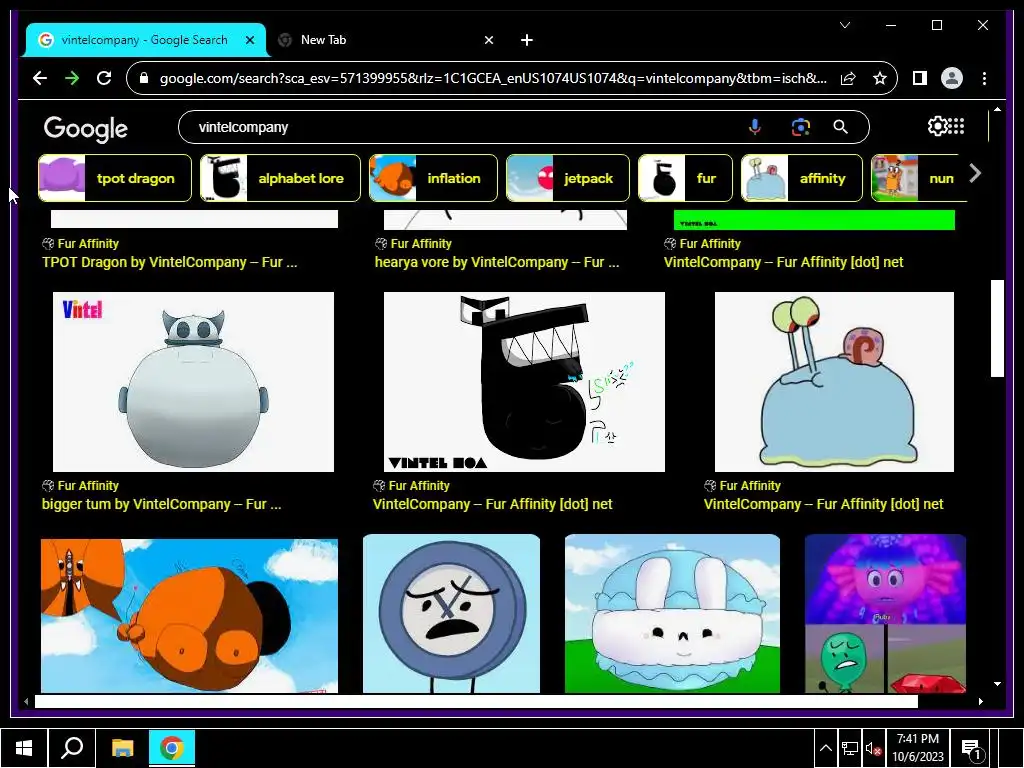Switch to the New Tab tab

pos(385,40)
